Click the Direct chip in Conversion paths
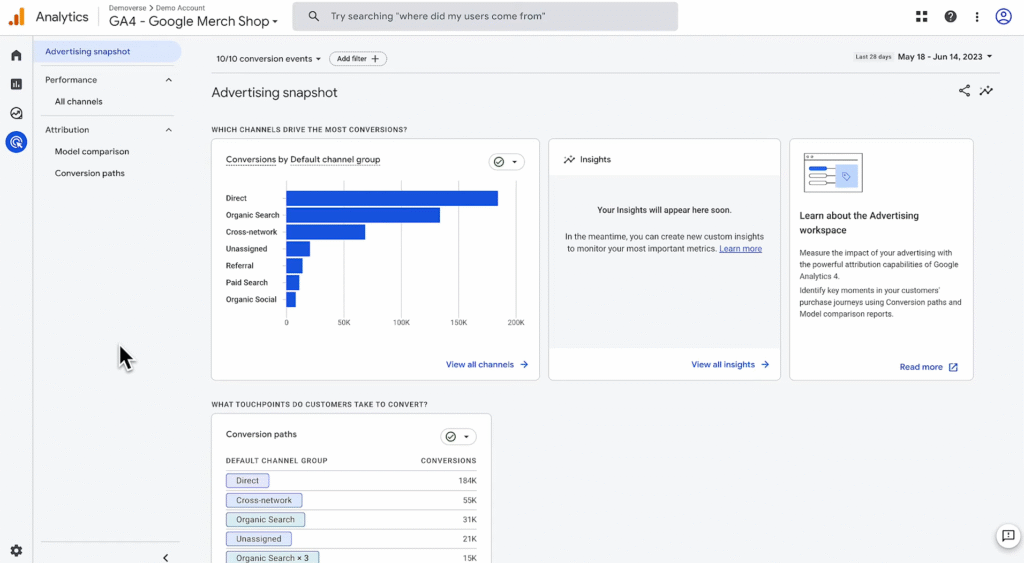 pyautogui.click(x=248, y=481)
